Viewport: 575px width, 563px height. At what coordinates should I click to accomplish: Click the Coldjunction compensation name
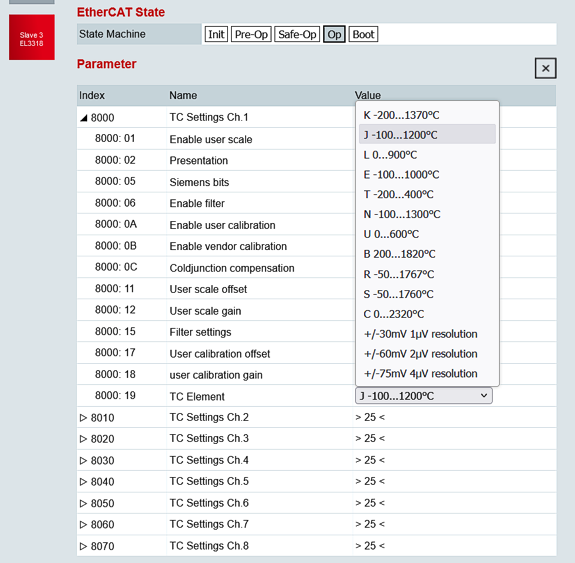(232, 268)
